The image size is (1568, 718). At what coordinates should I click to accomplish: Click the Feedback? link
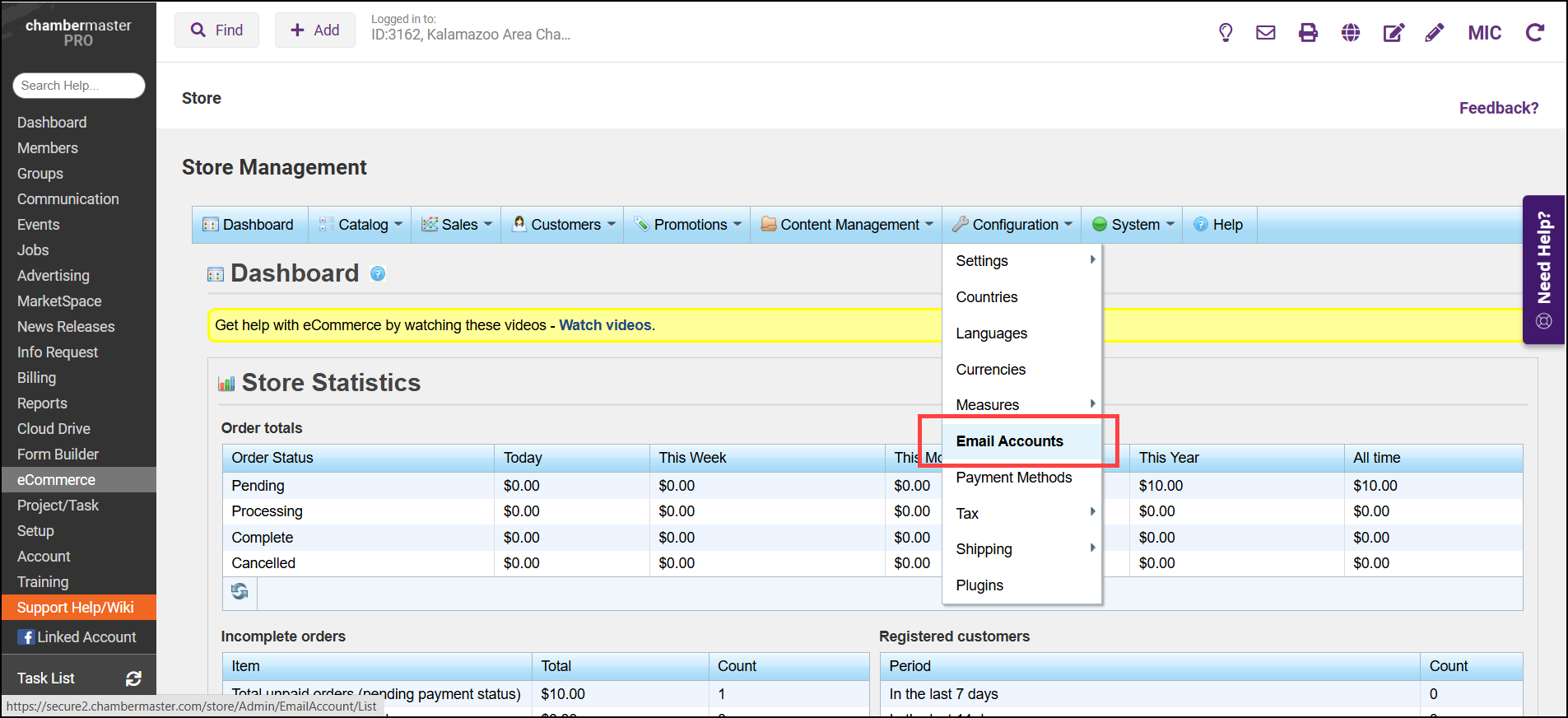pos(1498,108)
